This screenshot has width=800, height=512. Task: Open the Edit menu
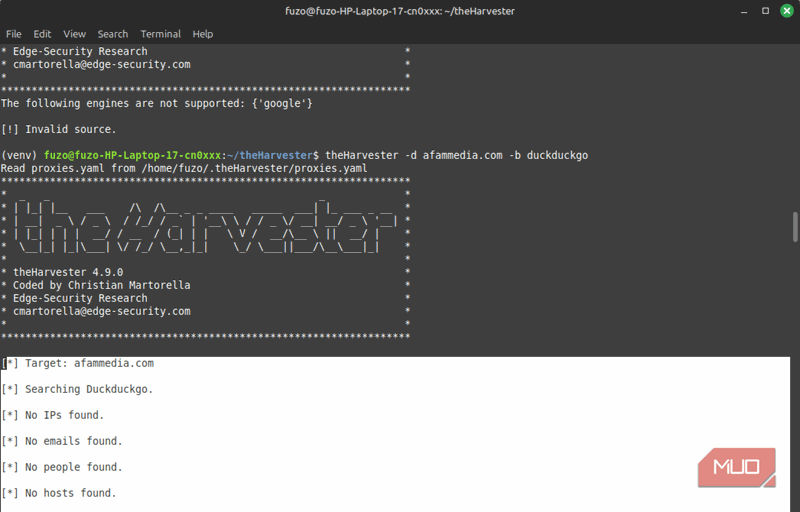[x=42, y=34]
